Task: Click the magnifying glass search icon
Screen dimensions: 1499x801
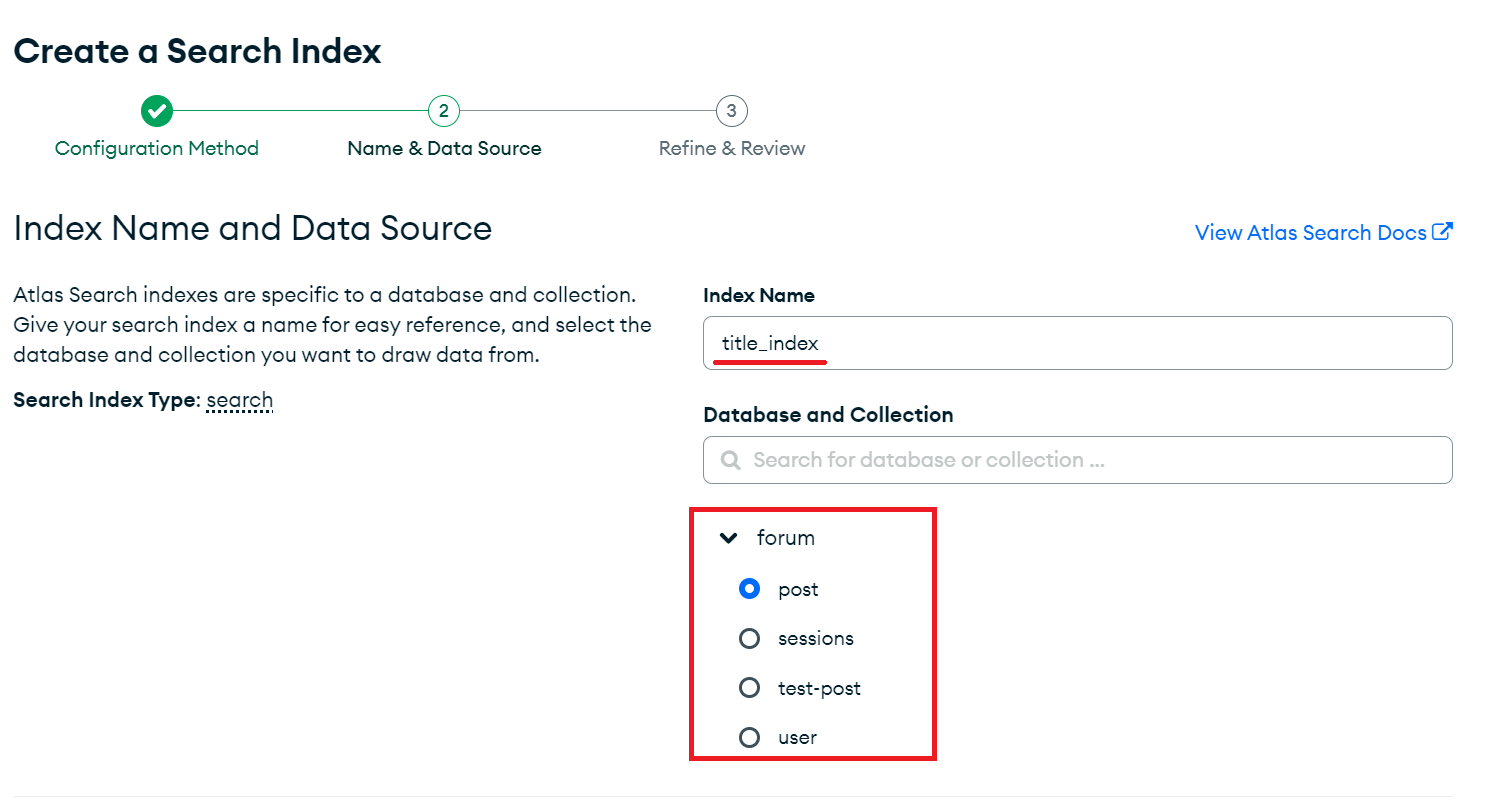Action: pos(731,460)
